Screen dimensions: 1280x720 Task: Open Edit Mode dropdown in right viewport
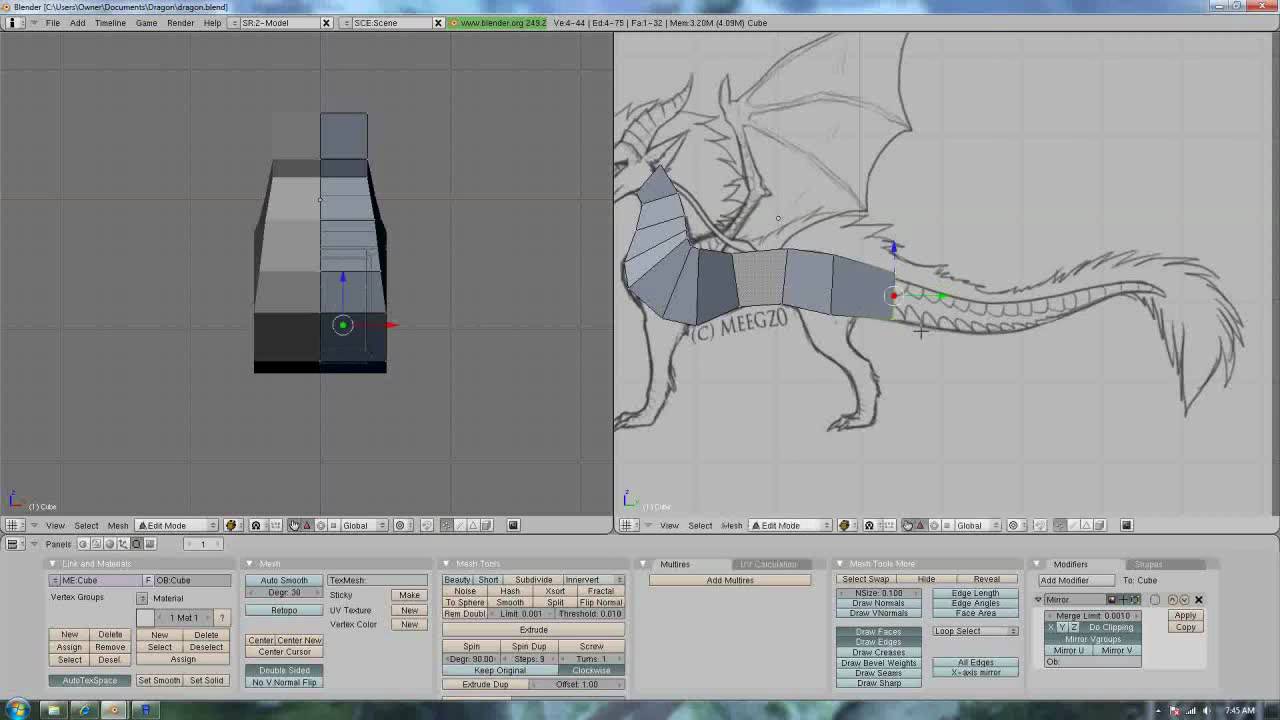791,525
